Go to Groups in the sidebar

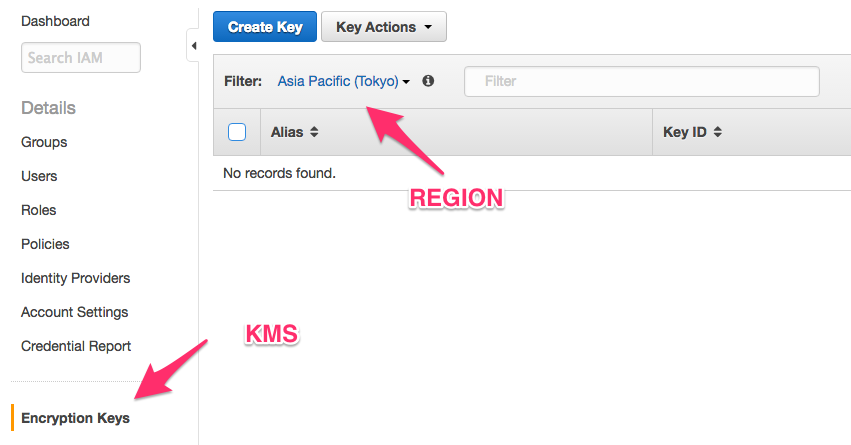tap(44, 142)
